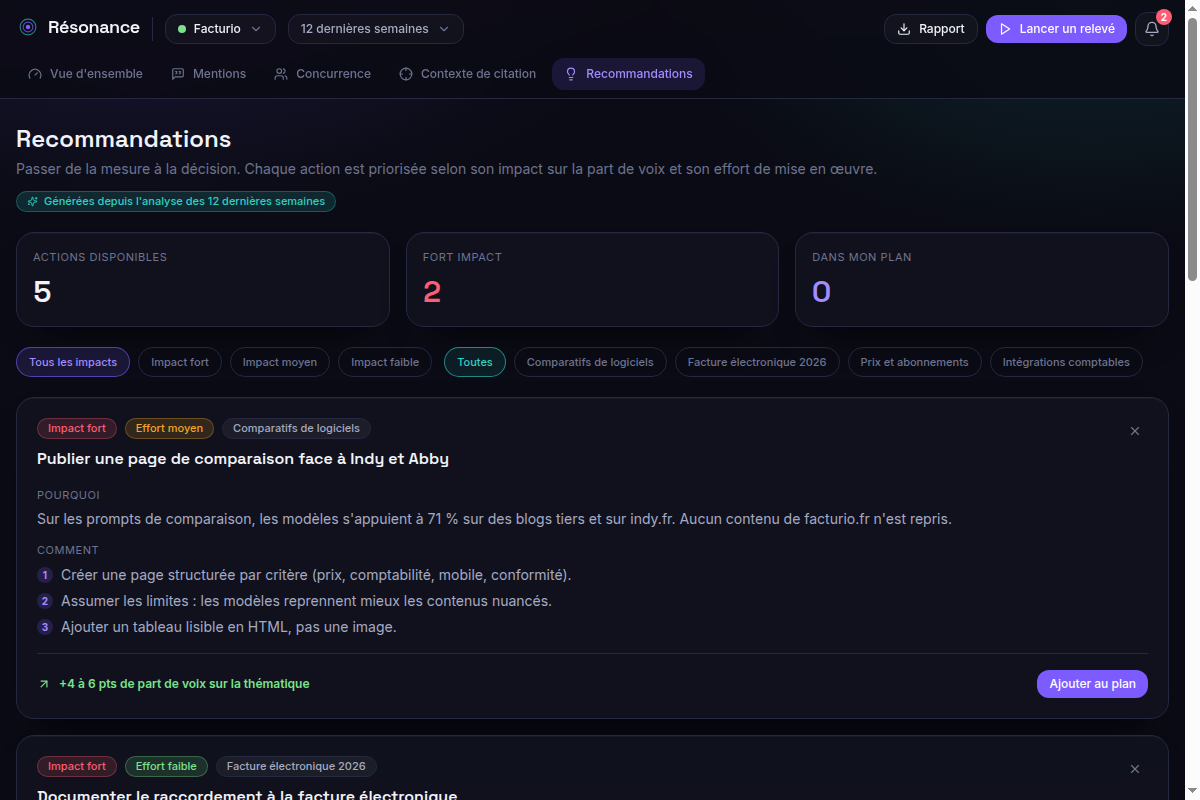Toggle the Impact fort filter chip
The image size is (1200, 800).
click(x=180, y=362)
